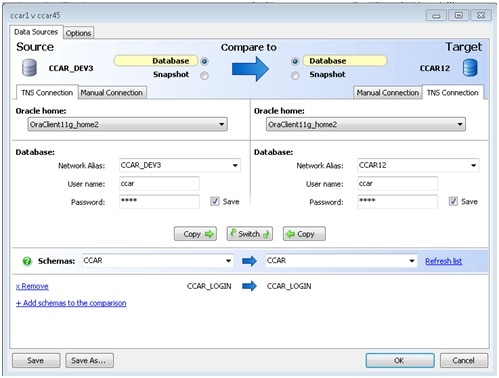Click Add schemas to the comparison link
499x378 pixels.
pyautogui.click(x=71, y=303)
